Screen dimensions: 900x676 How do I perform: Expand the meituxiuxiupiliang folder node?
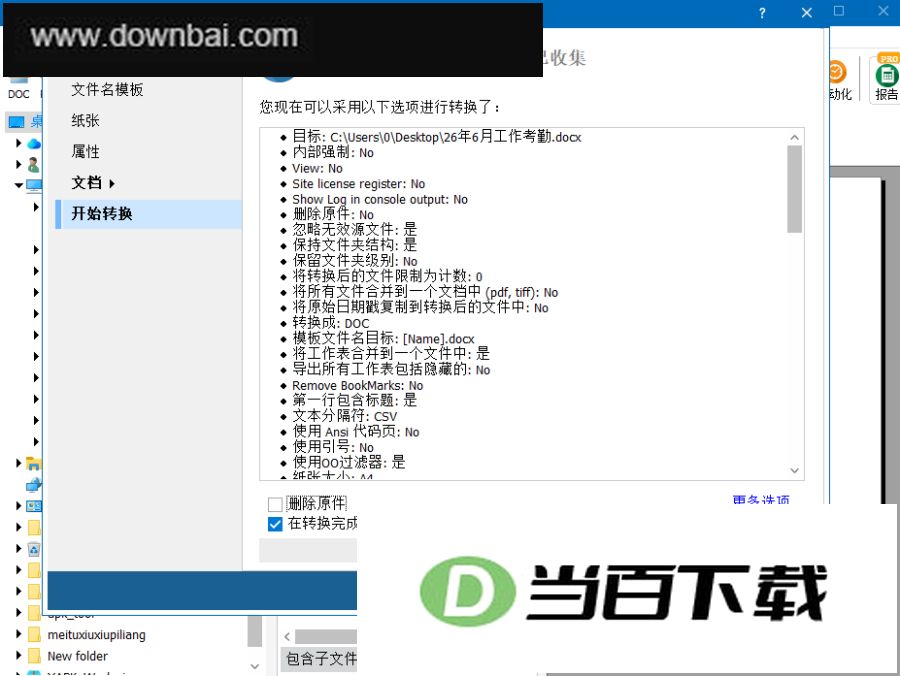[18, 635]
